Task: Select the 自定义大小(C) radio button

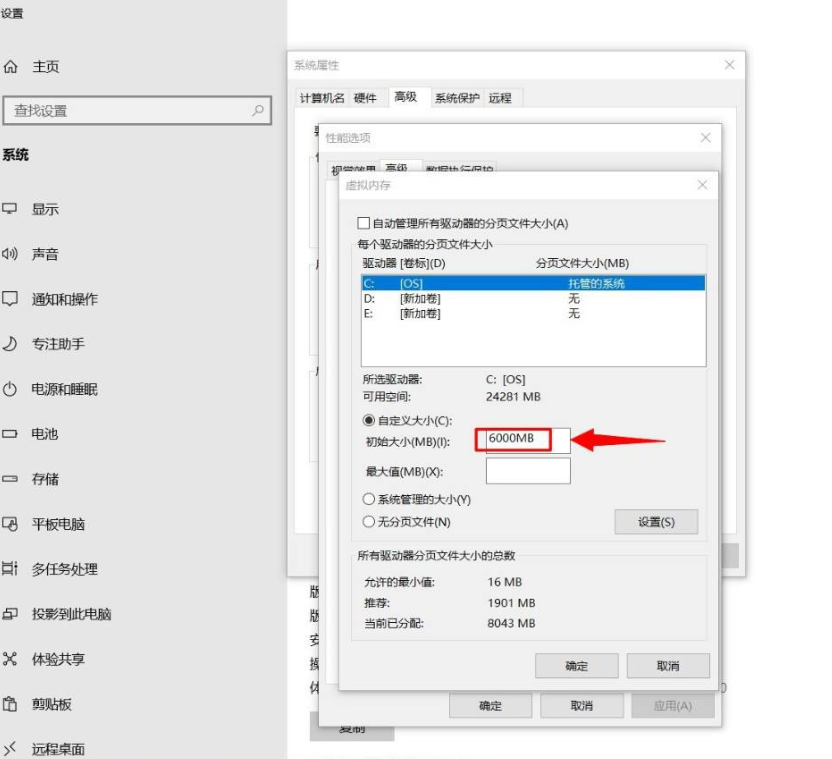Action: click(369, 420)
